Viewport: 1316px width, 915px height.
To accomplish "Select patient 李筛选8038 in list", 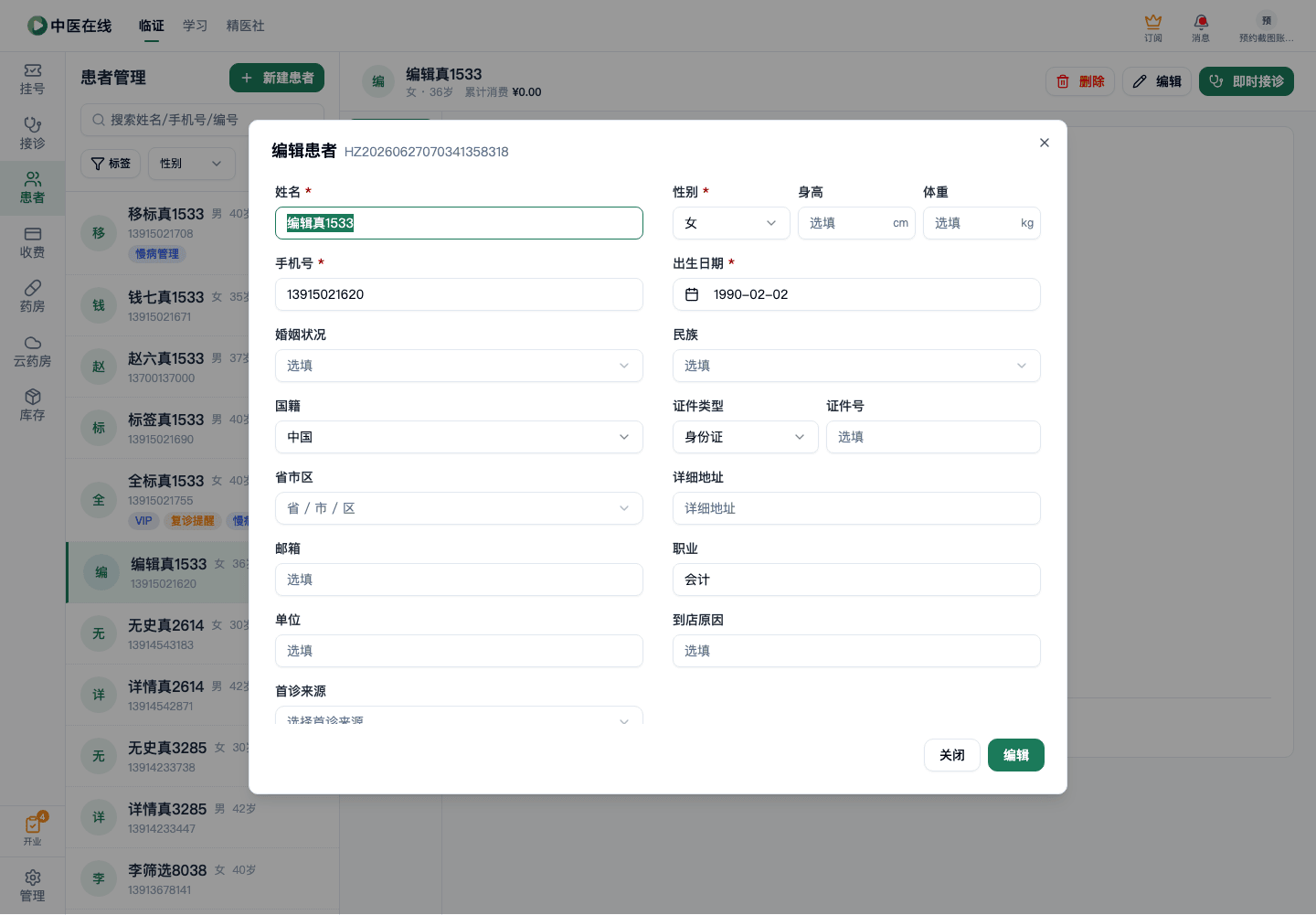I will pos(202,878).
